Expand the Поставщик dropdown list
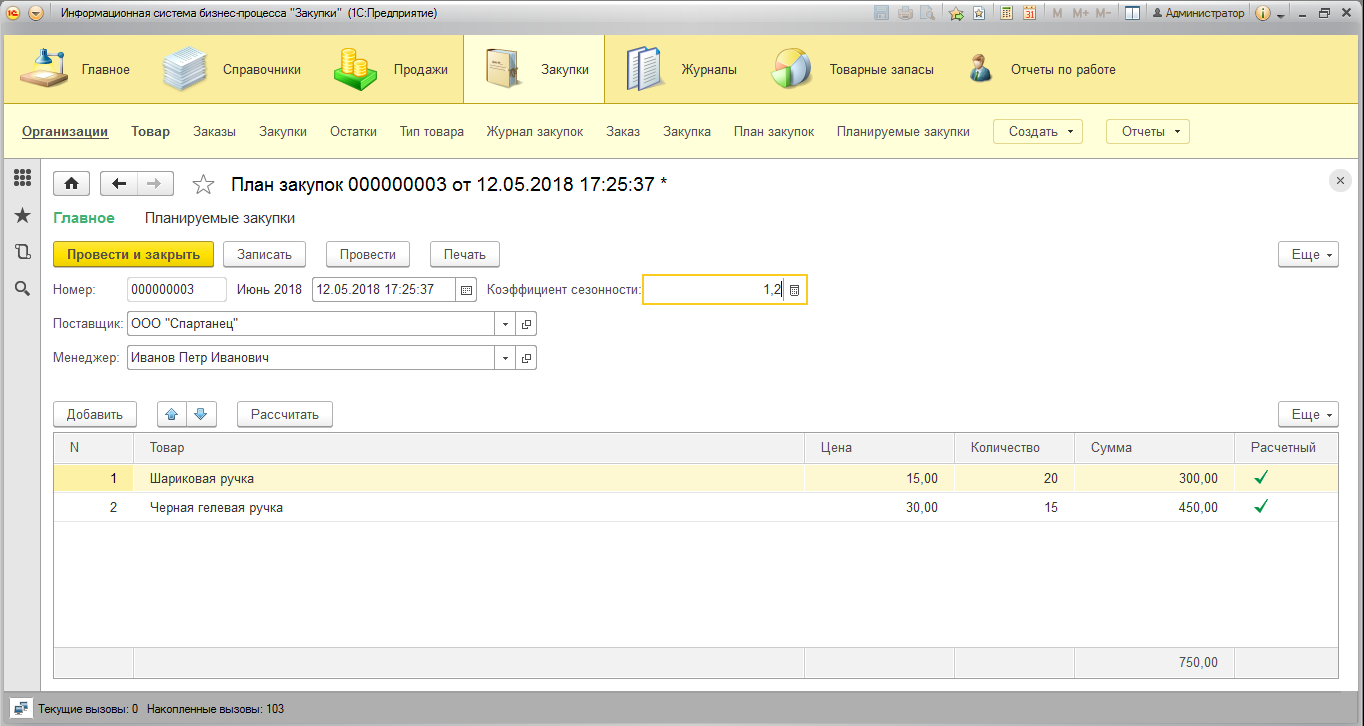 tap(506, 324)
